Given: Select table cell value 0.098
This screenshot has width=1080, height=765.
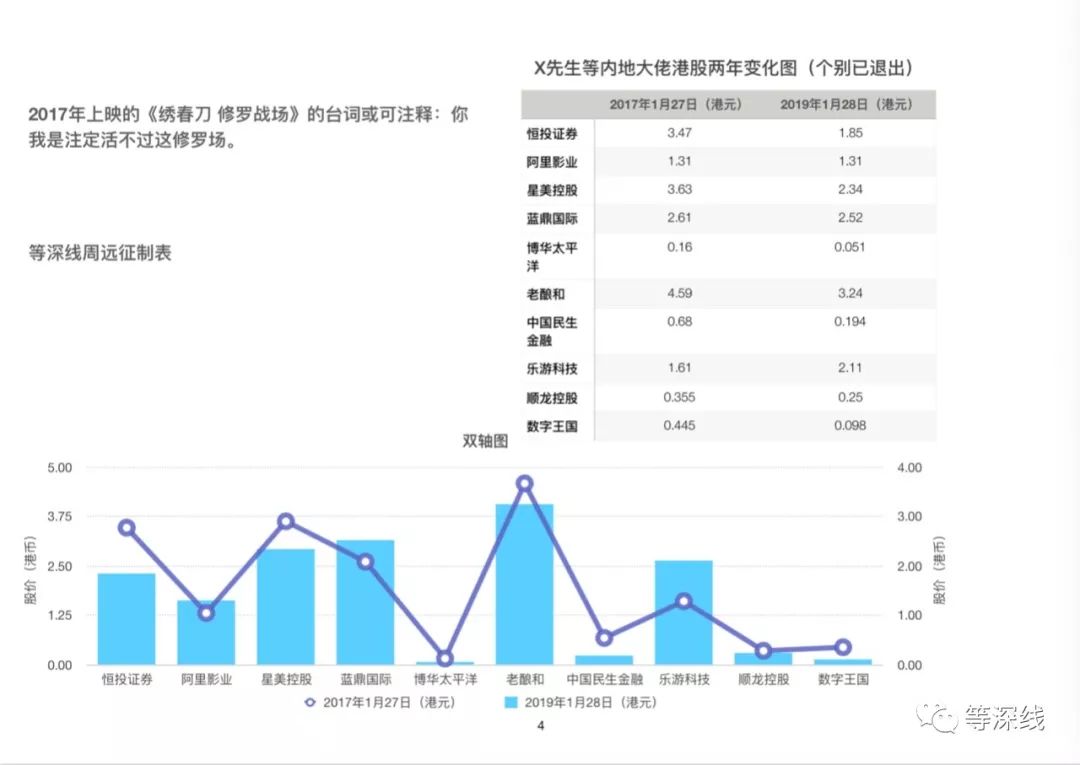Looking at the screenshot, I should point(850,426).
